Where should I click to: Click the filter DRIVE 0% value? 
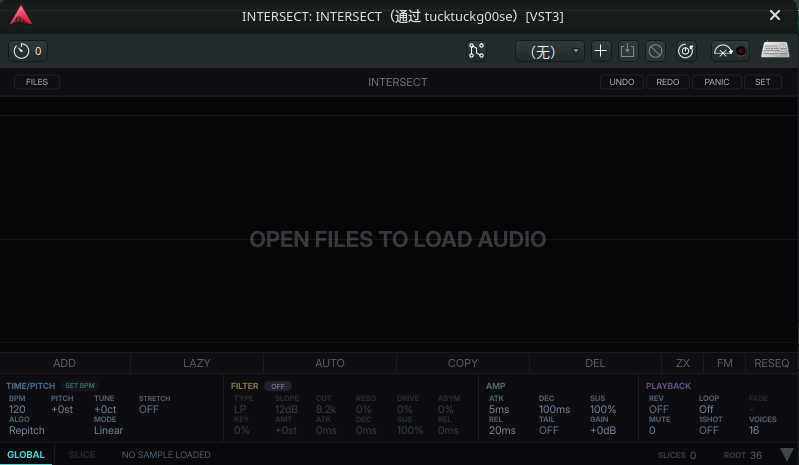(x=405, y=409)
